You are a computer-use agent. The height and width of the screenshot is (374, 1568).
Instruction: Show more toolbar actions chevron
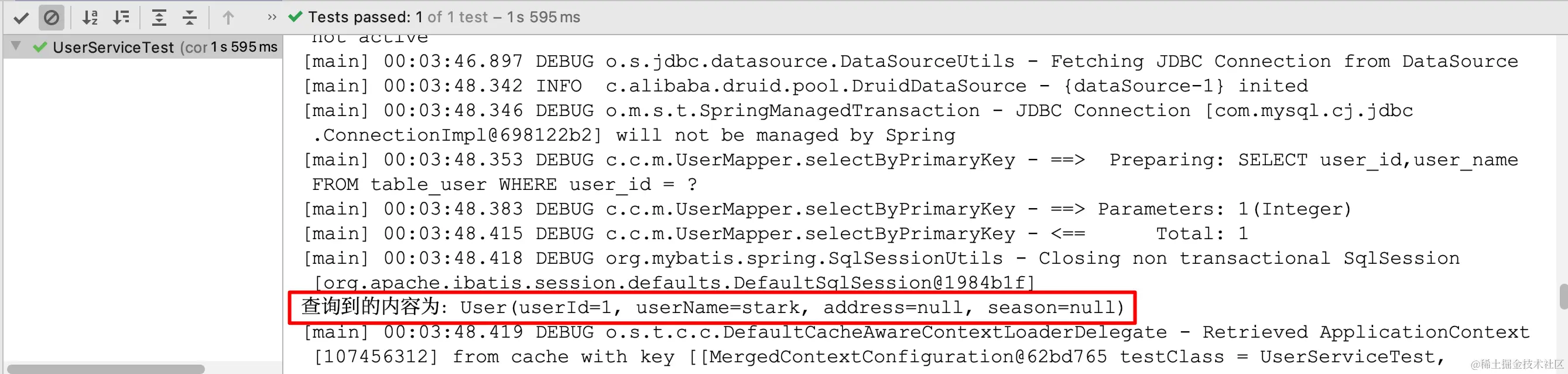click(x=272, y=18)
